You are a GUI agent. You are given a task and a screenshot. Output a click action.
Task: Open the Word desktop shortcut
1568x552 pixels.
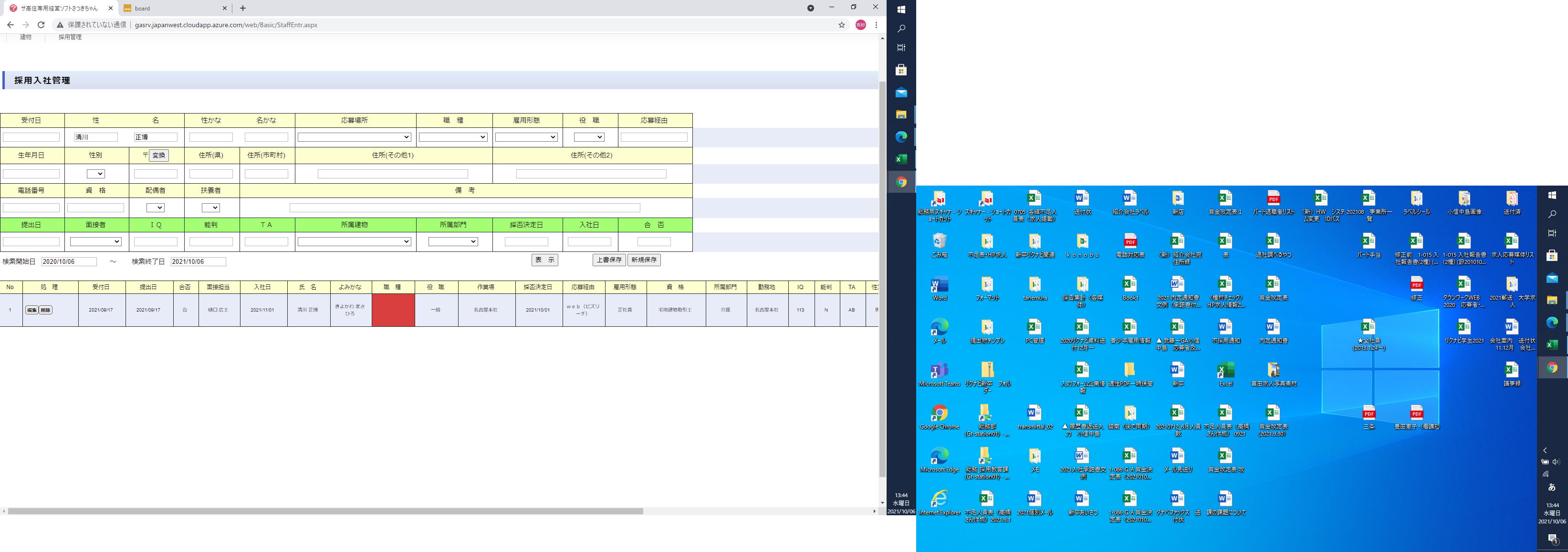(x=939, y=285)
